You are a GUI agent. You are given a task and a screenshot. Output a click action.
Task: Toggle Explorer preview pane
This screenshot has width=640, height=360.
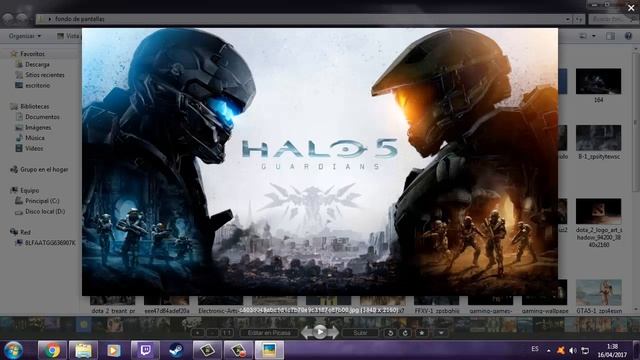pyautogui.click(x=611, y=36)
